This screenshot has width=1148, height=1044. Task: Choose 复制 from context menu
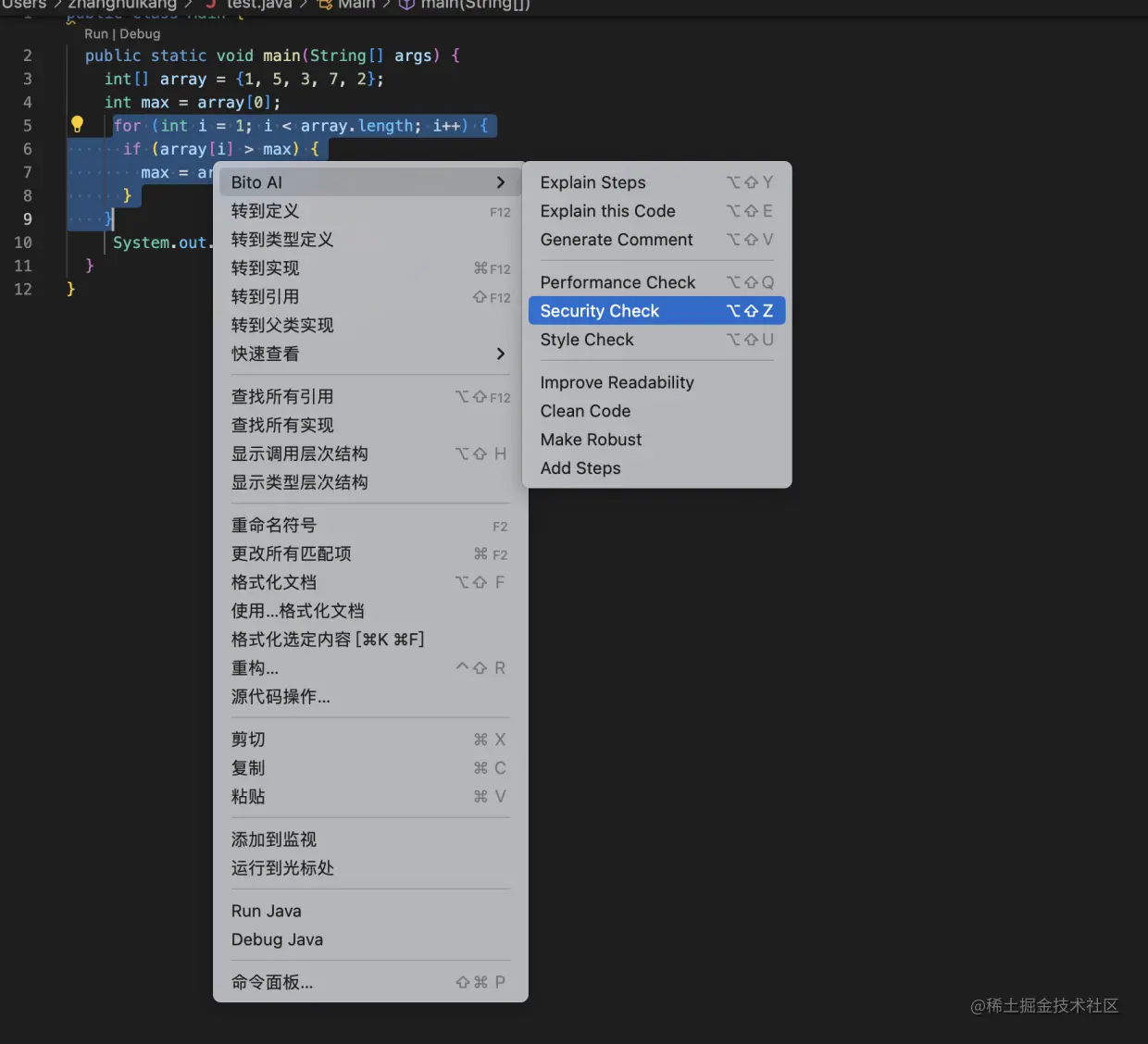[370, 768]
